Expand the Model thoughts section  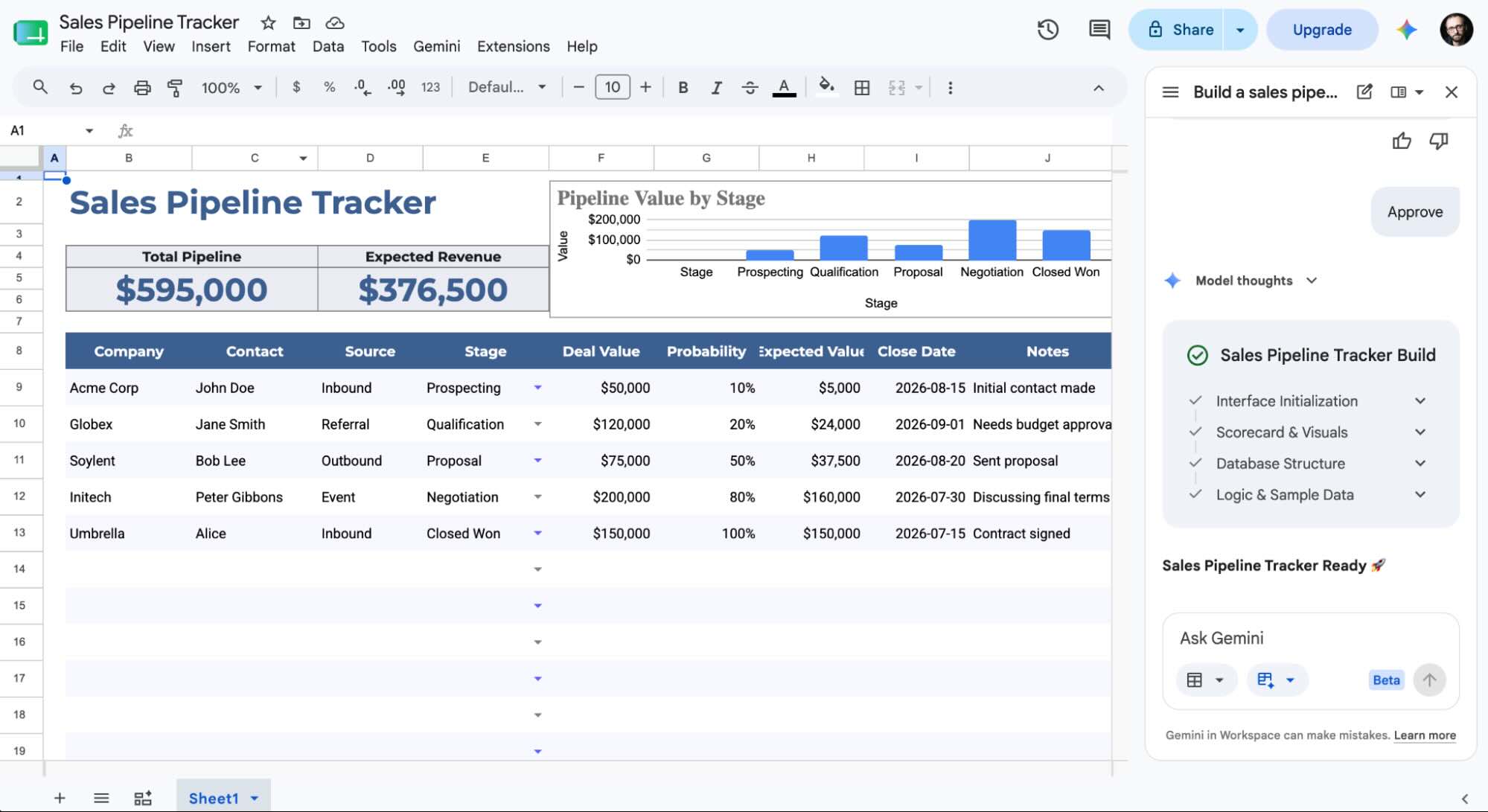[x=1312, y=281]
